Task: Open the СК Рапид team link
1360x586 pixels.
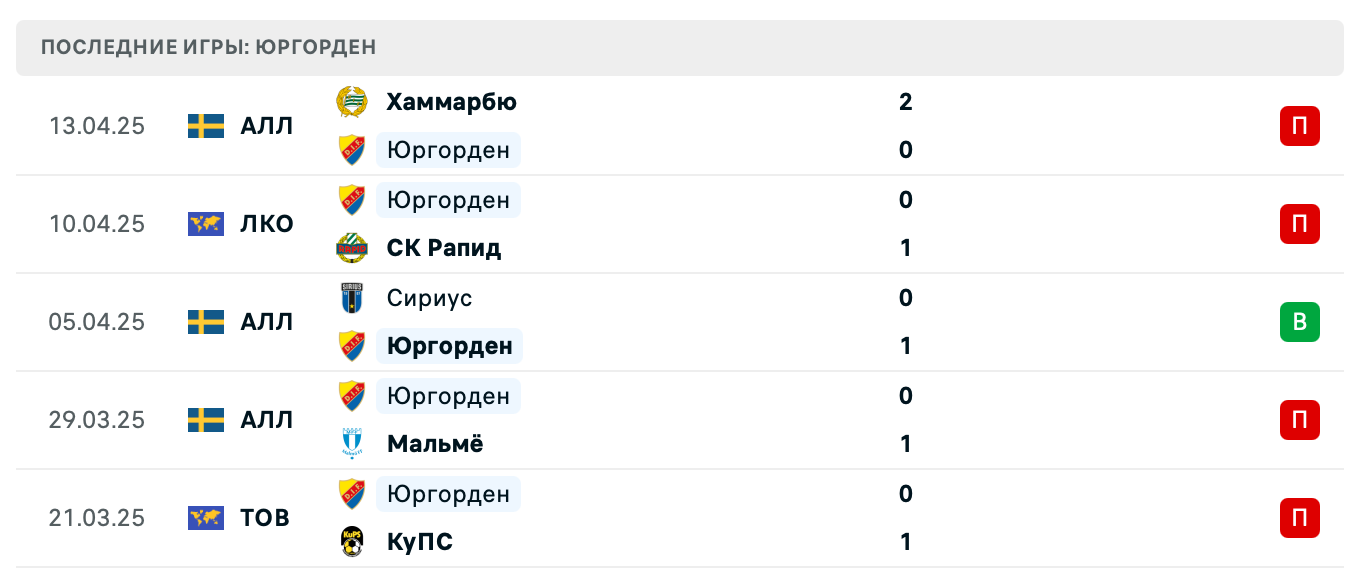Action: (444, 248)
